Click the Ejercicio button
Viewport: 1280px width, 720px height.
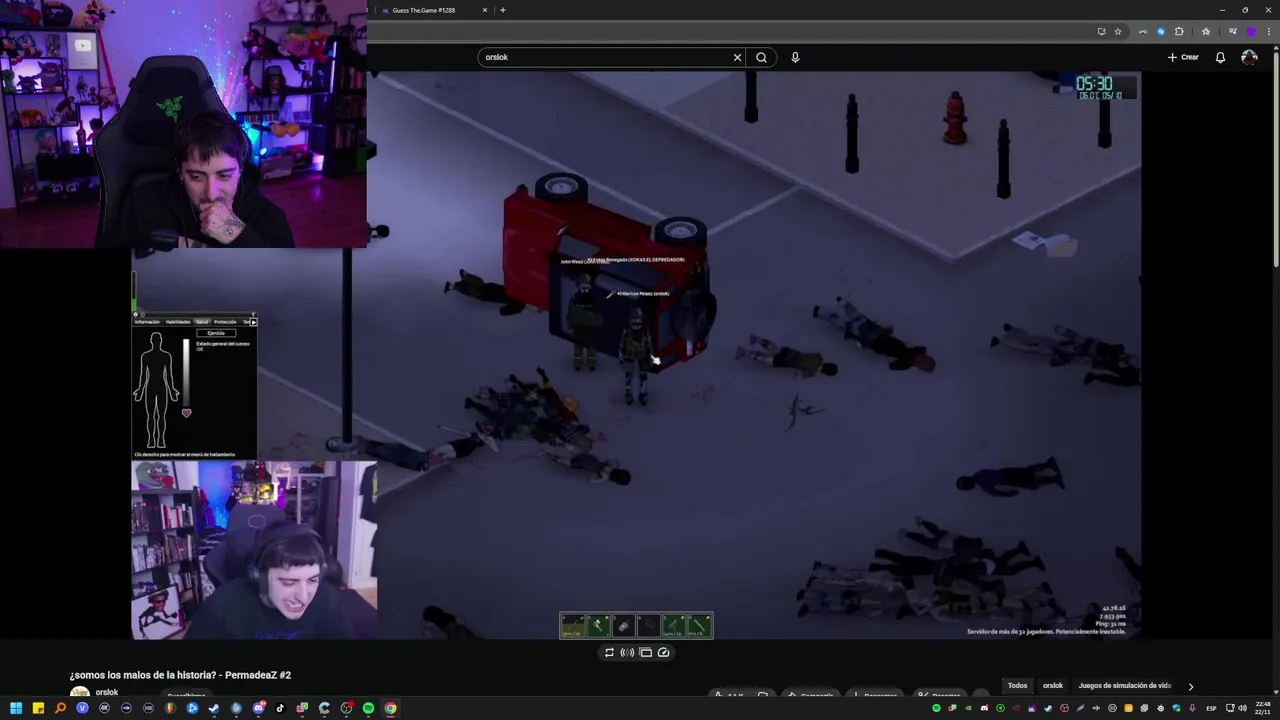tap(216, 333)
